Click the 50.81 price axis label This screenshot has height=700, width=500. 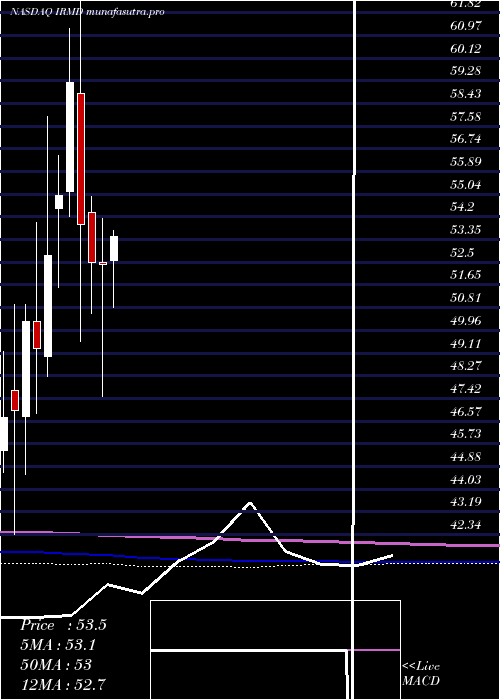coord(466,297)
